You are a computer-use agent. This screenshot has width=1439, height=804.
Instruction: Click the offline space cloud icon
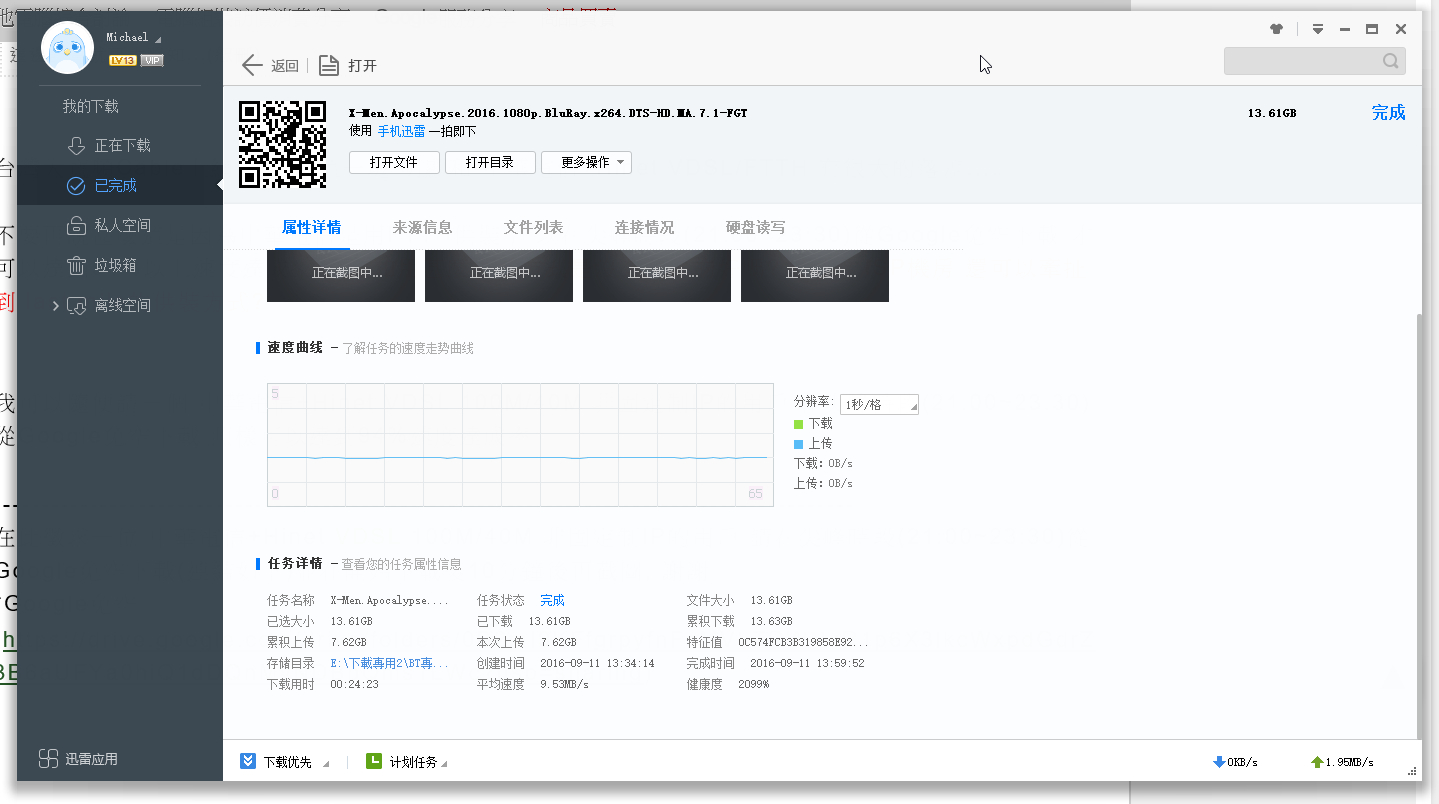[77, 306]
